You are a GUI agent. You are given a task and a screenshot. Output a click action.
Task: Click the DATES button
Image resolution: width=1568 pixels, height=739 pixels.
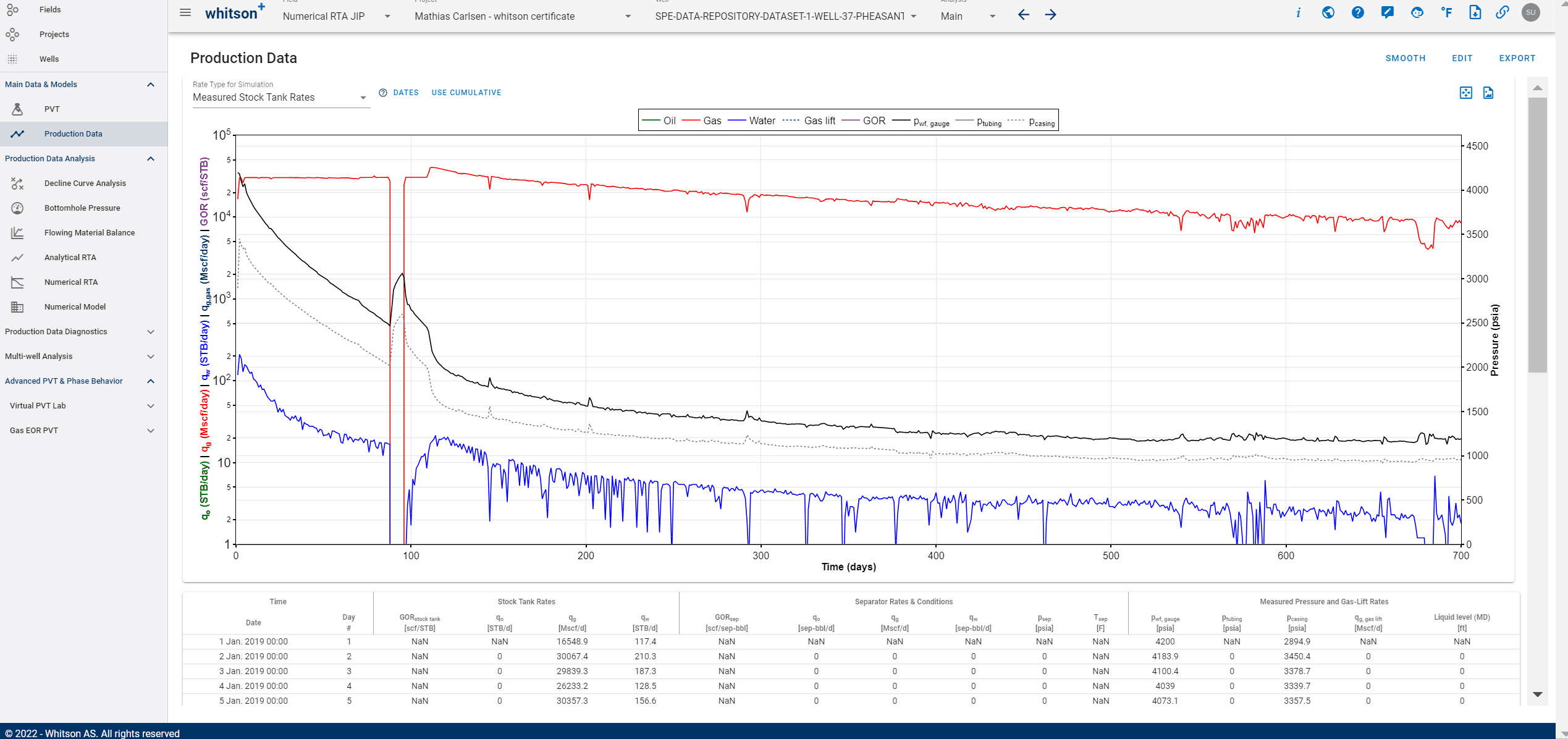(406, 93)
